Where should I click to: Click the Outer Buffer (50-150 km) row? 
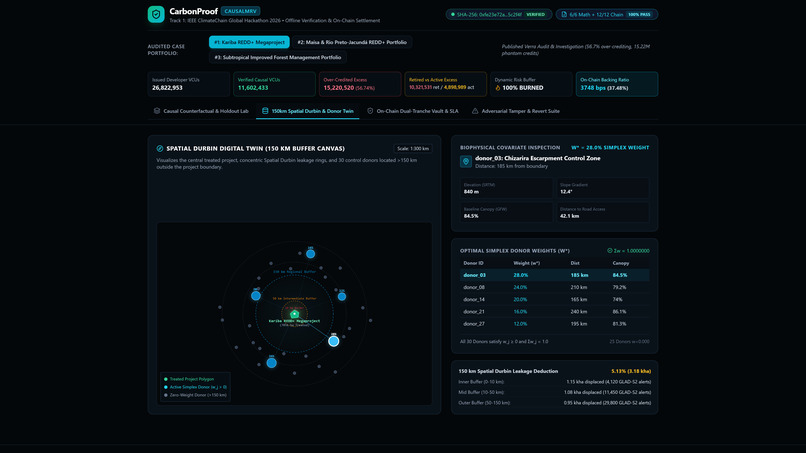(x=554, y=403)
